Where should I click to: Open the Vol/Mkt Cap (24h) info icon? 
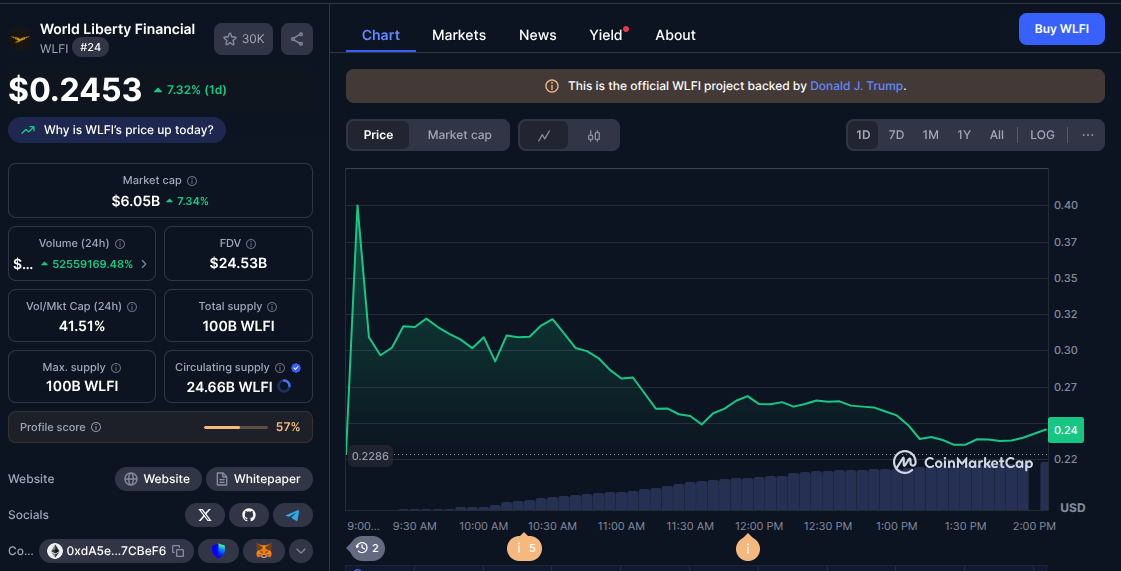[132, 307]
